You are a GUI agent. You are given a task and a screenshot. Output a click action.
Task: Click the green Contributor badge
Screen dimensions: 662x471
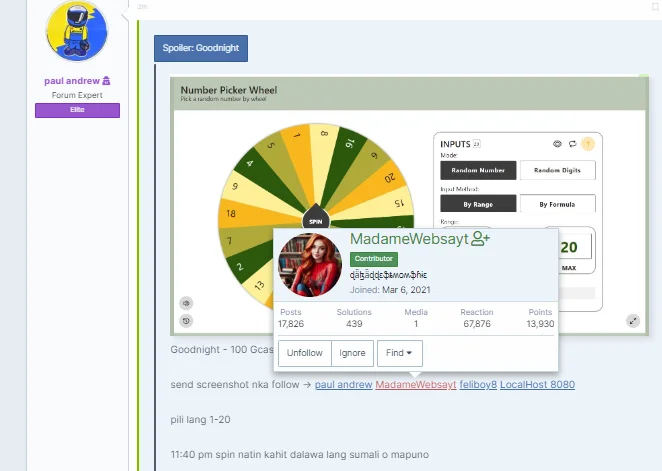pyautogui.click(x=374, y=259)
